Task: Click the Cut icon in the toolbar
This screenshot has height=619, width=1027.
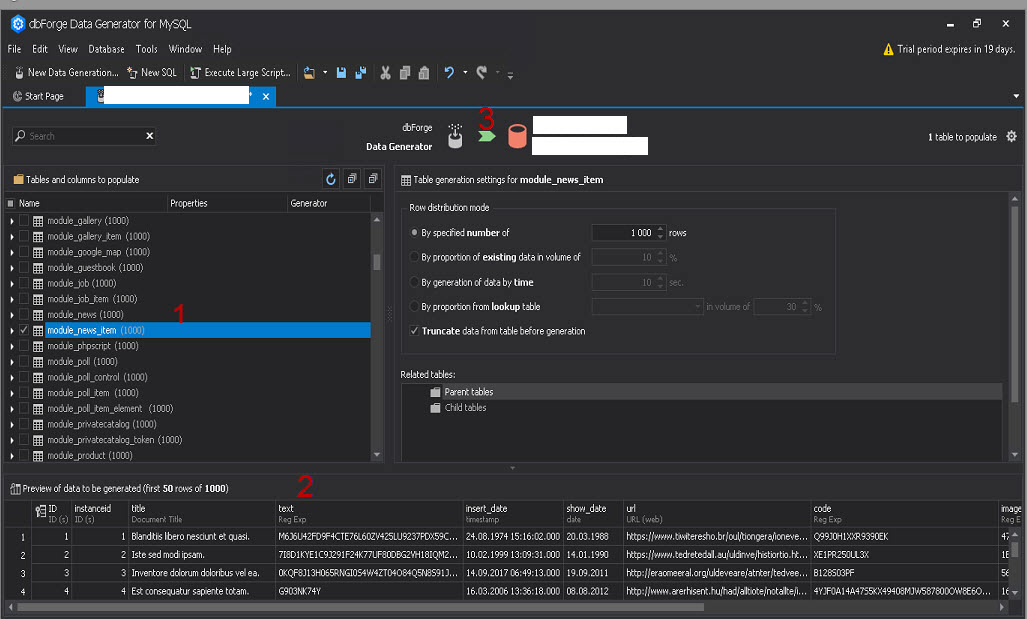Action: tap(385, 72)
